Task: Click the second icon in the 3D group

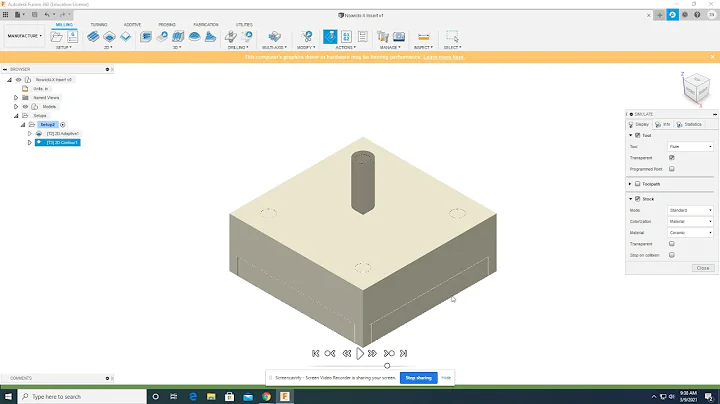Action: tap(162, 36)
